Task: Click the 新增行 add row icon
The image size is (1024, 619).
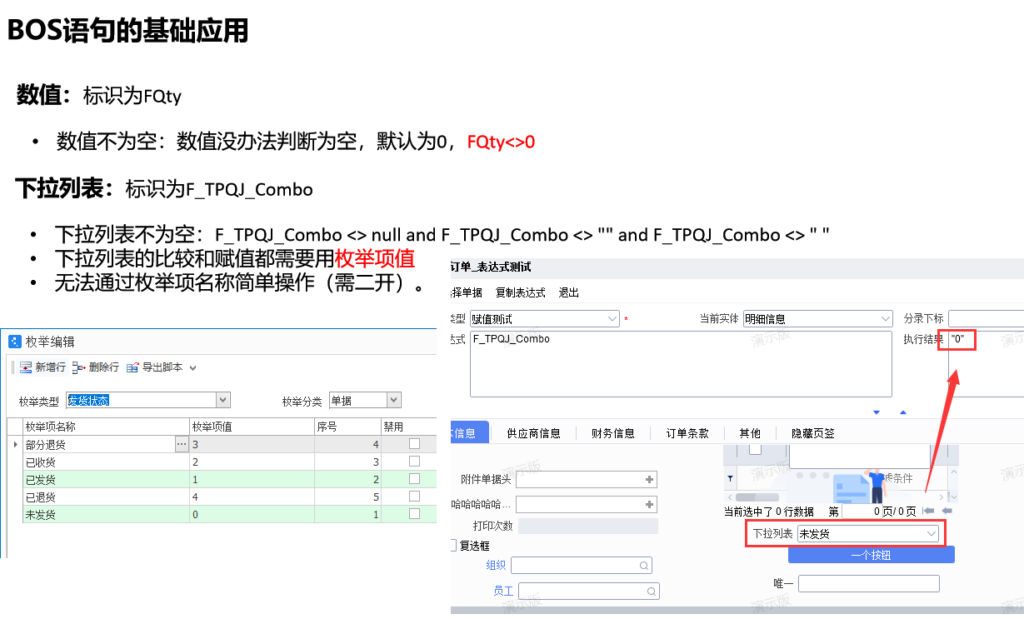Action: click(x=26, y=368)
